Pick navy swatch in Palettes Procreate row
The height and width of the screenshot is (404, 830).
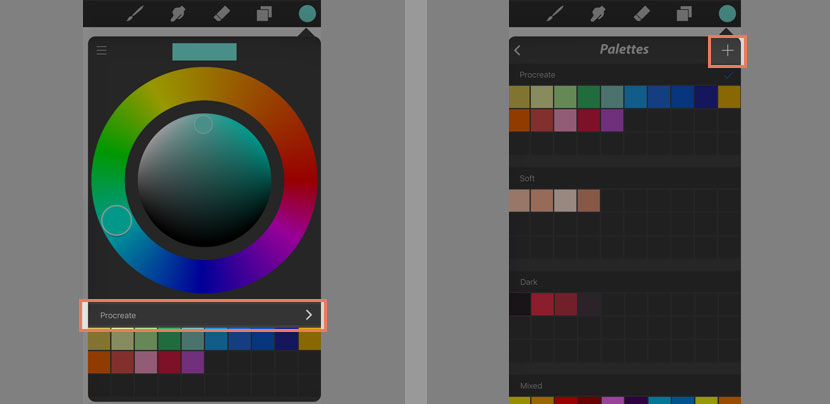click(706, 97)
